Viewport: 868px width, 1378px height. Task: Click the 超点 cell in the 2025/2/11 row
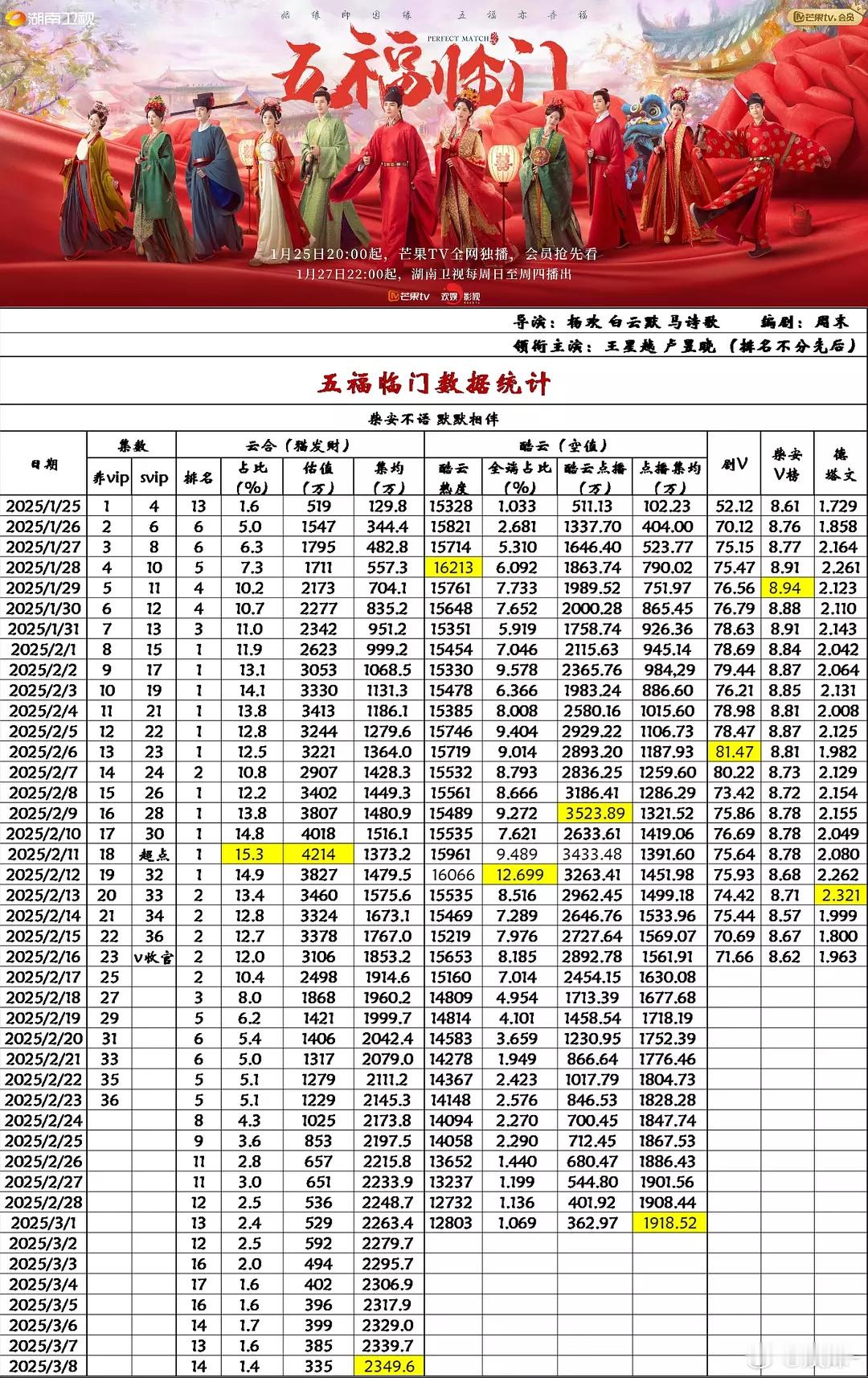[x=154, y=854]
